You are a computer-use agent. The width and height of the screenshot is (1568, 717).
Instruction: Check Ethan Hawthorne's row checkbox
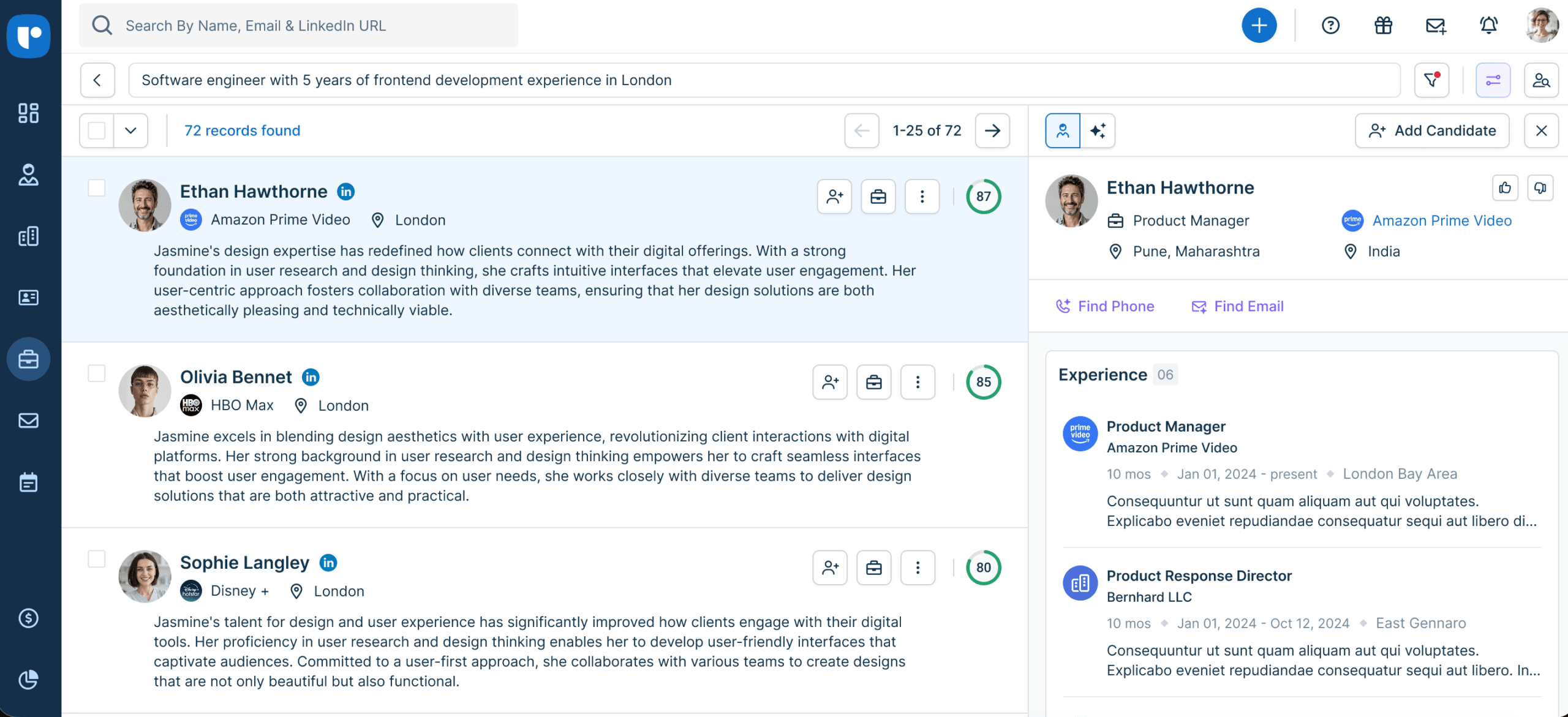(97, 187)
